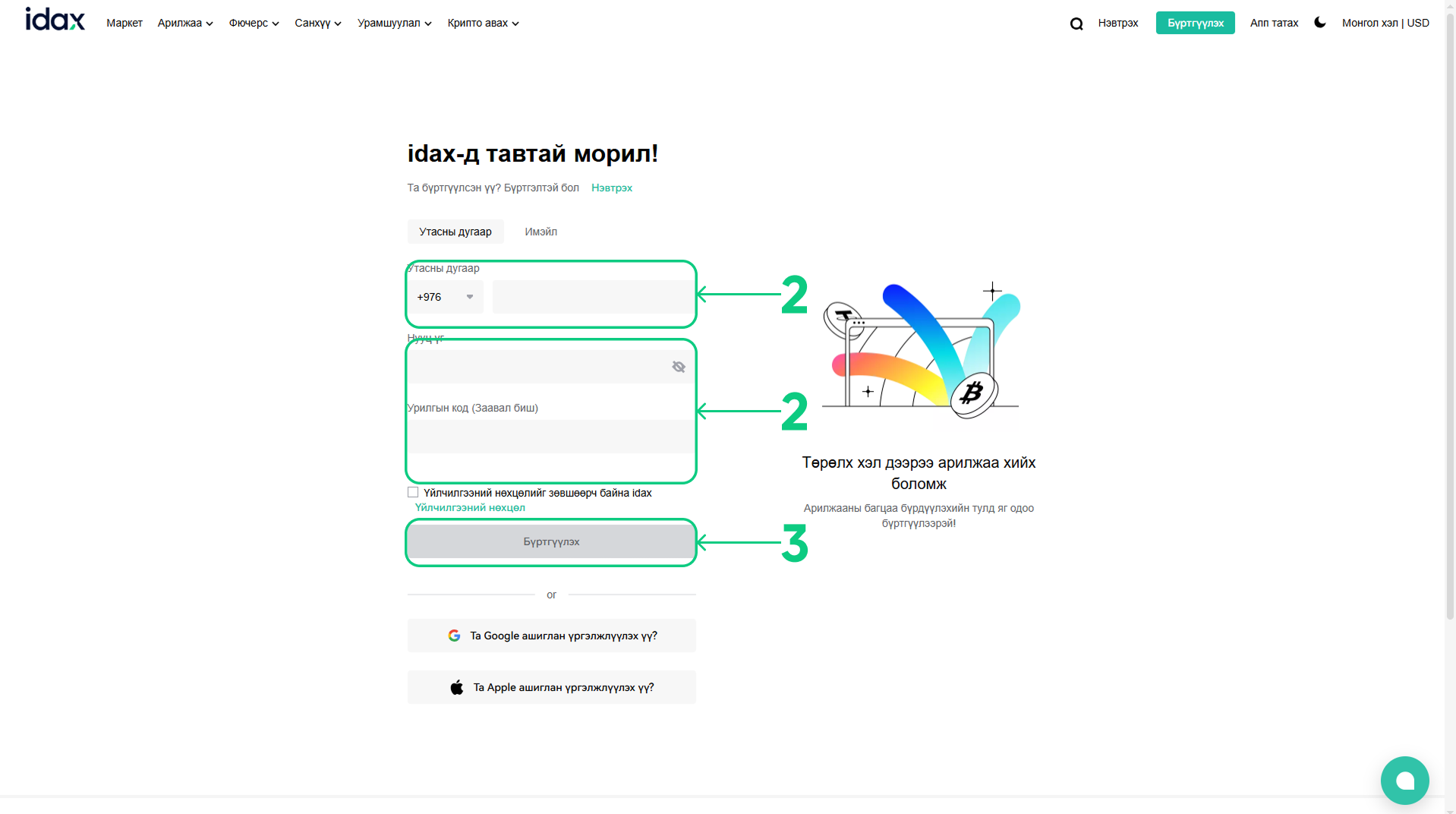The width and height of the screenshot is (1456, 814).
Task: Check the terms of service agreement box
Action: click(413, 492)
